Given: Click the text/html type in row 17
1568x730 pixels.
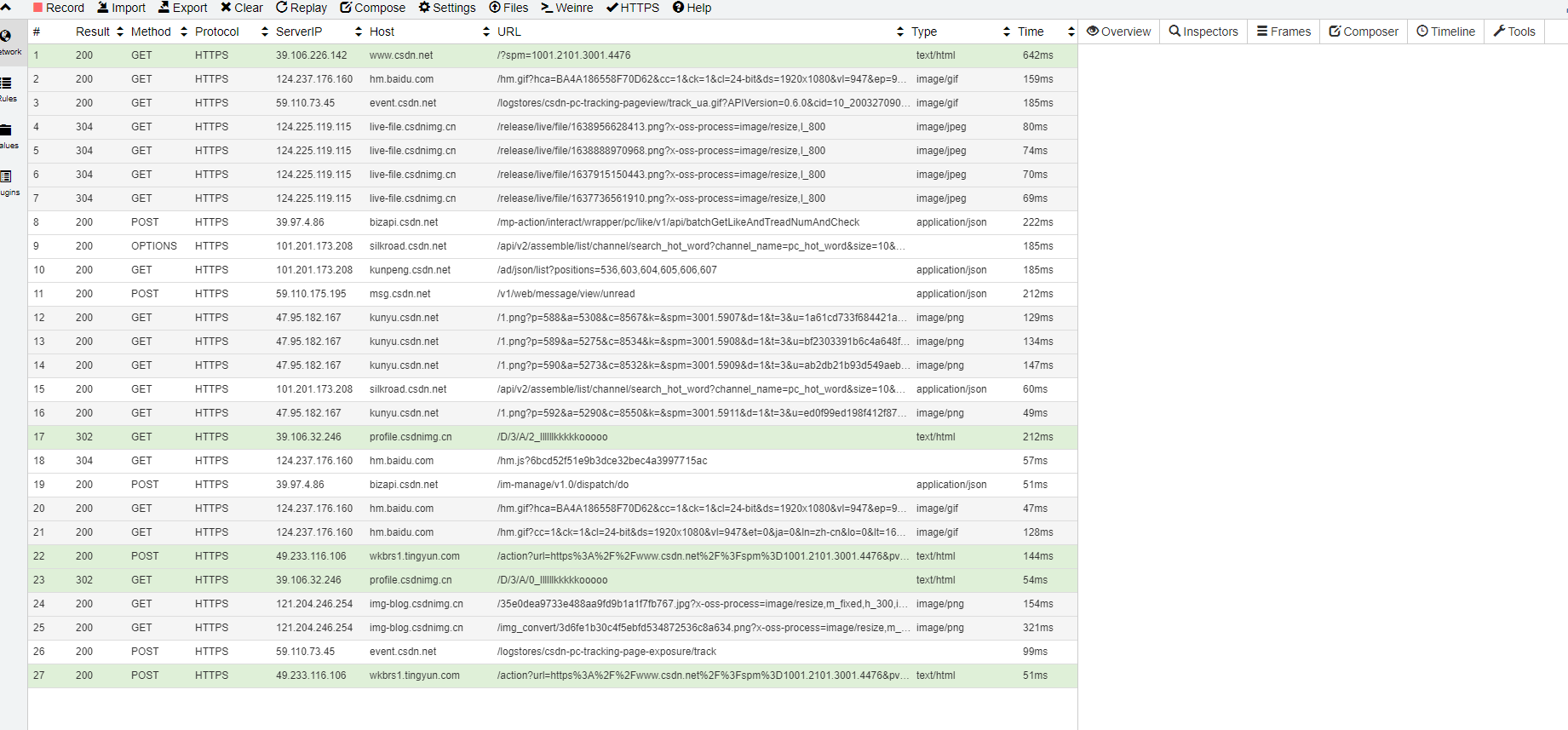Looking at the screenshot, I should click(x=936, y=437).
